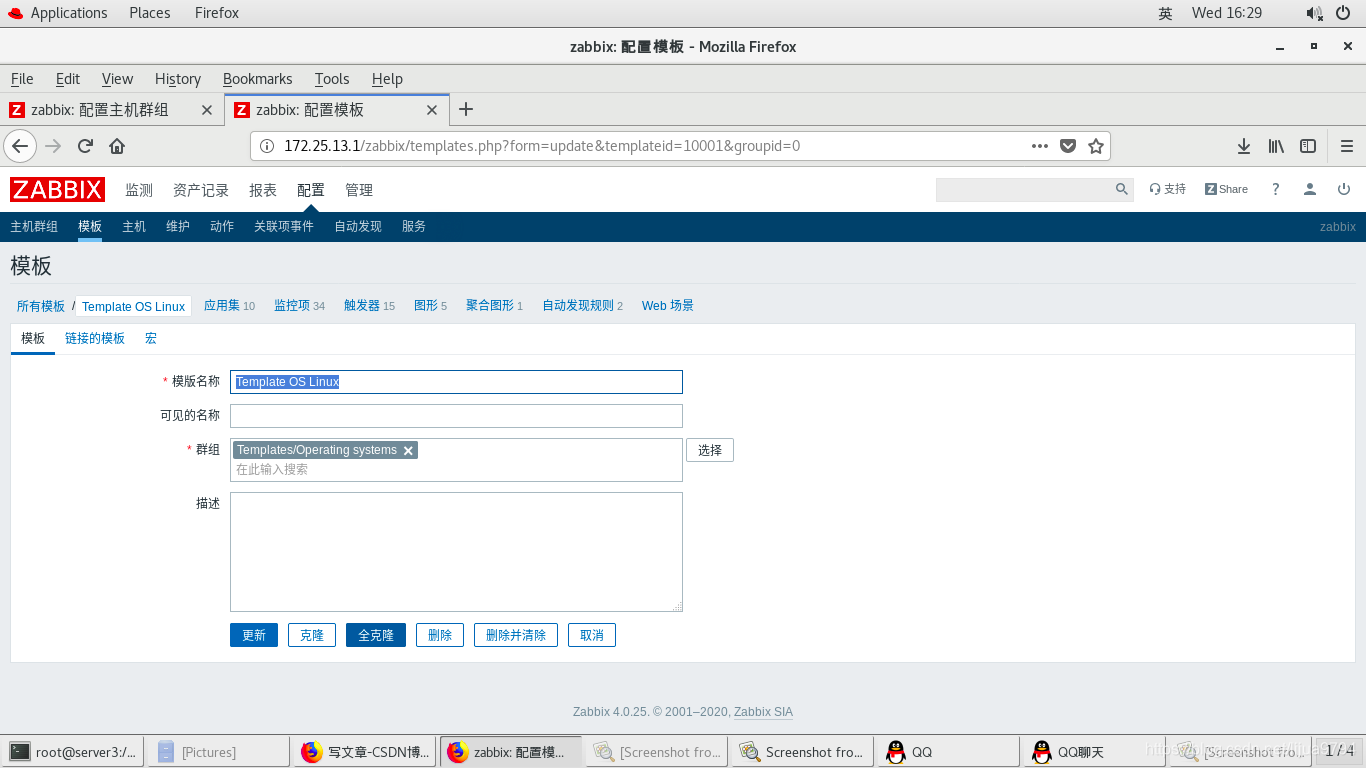Switch to root@server3 terminal in taskbar
Viewport: 1366px width, 768px height.
tap(73, 752)
